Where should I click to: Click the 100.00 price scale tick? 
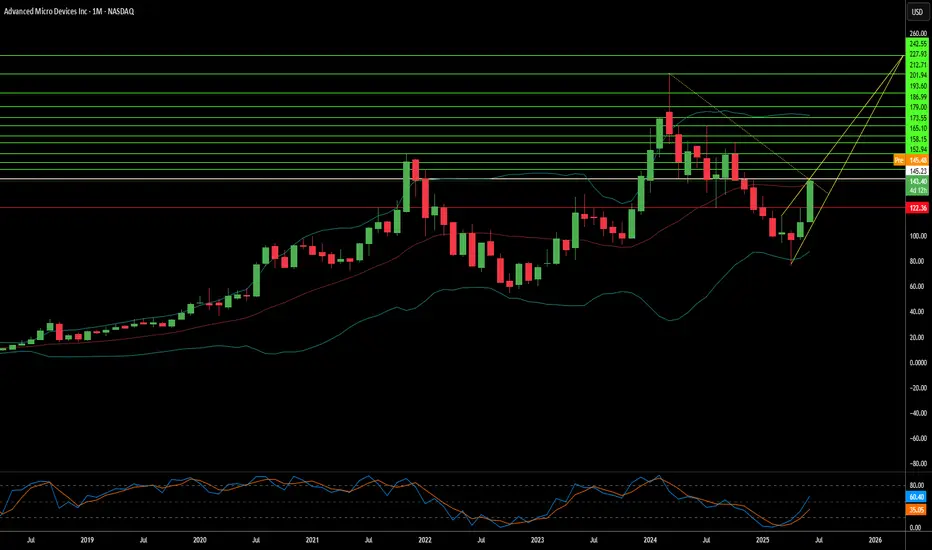[917, 236]
